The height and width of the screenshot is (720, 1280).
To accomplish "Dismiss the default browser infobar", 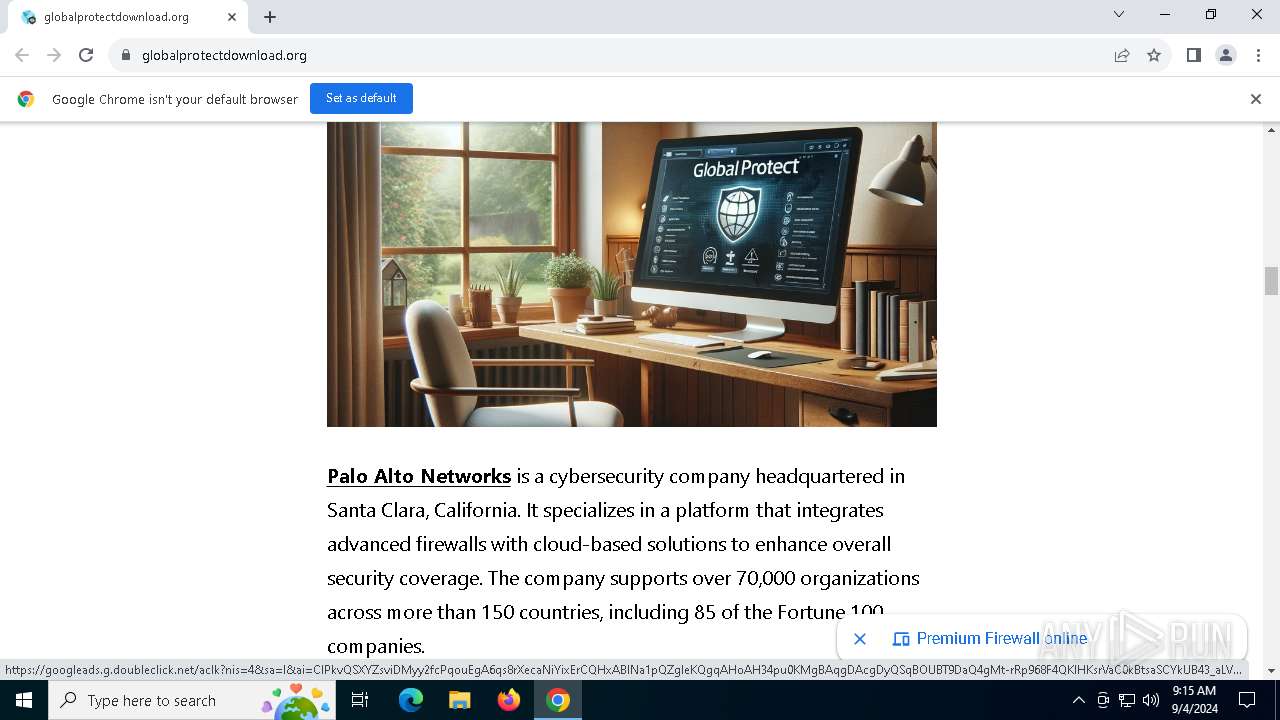I will pos(1256,99).
